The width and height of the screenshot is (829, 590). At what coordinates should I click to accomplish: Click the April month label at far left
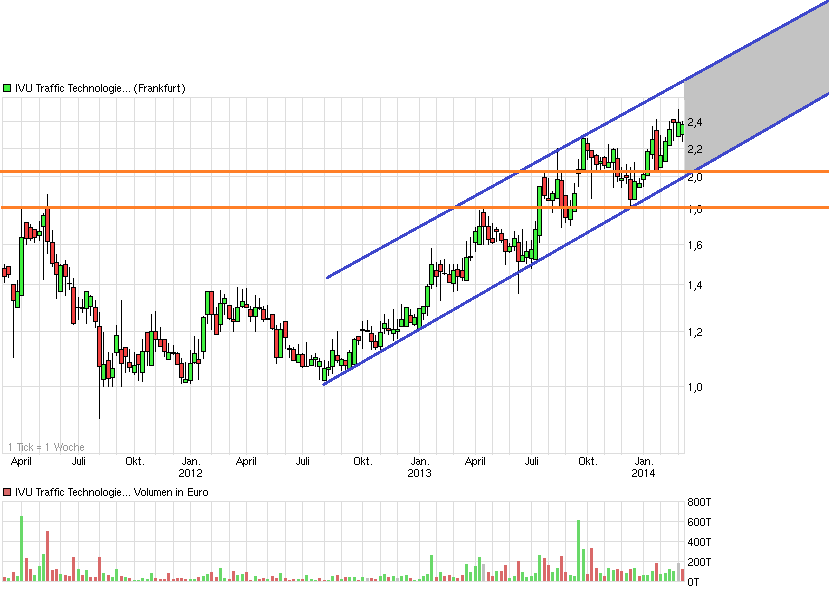pos(21,461)
